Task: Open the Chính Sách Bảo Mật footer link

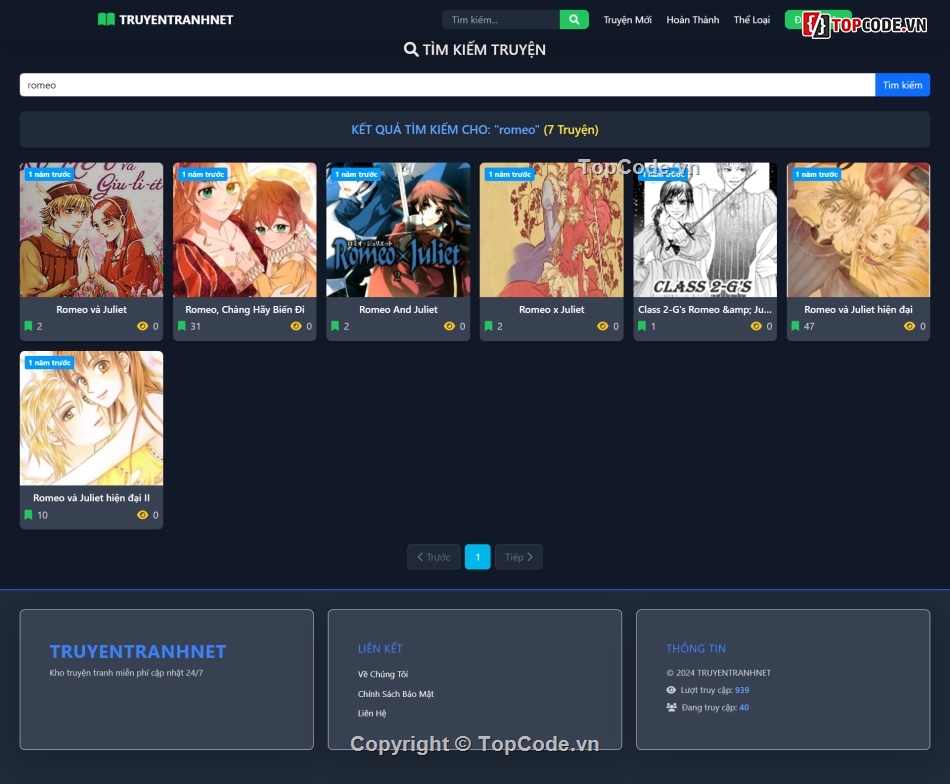Action: tap(395, 694)
